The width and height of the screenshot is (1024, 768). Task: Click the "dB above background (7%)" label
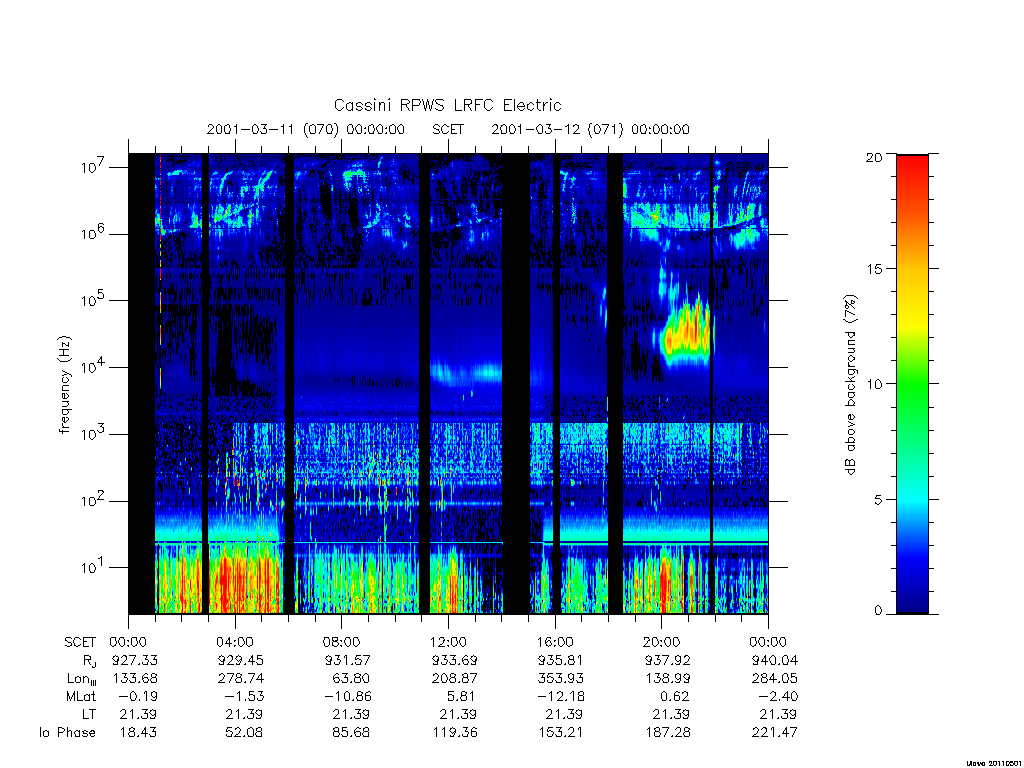pyautogui.click(x=850, y=385)
